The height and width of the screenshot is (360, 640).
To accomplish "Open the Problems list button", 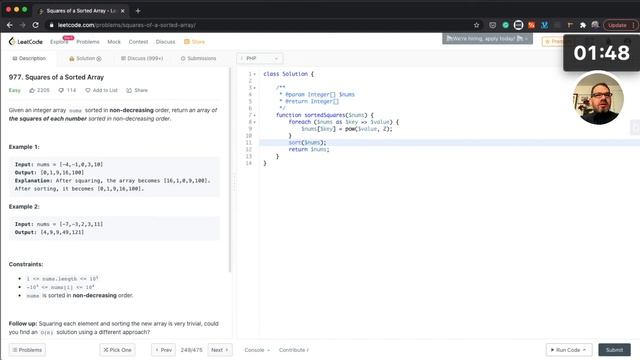I will (x=27, y=350).
